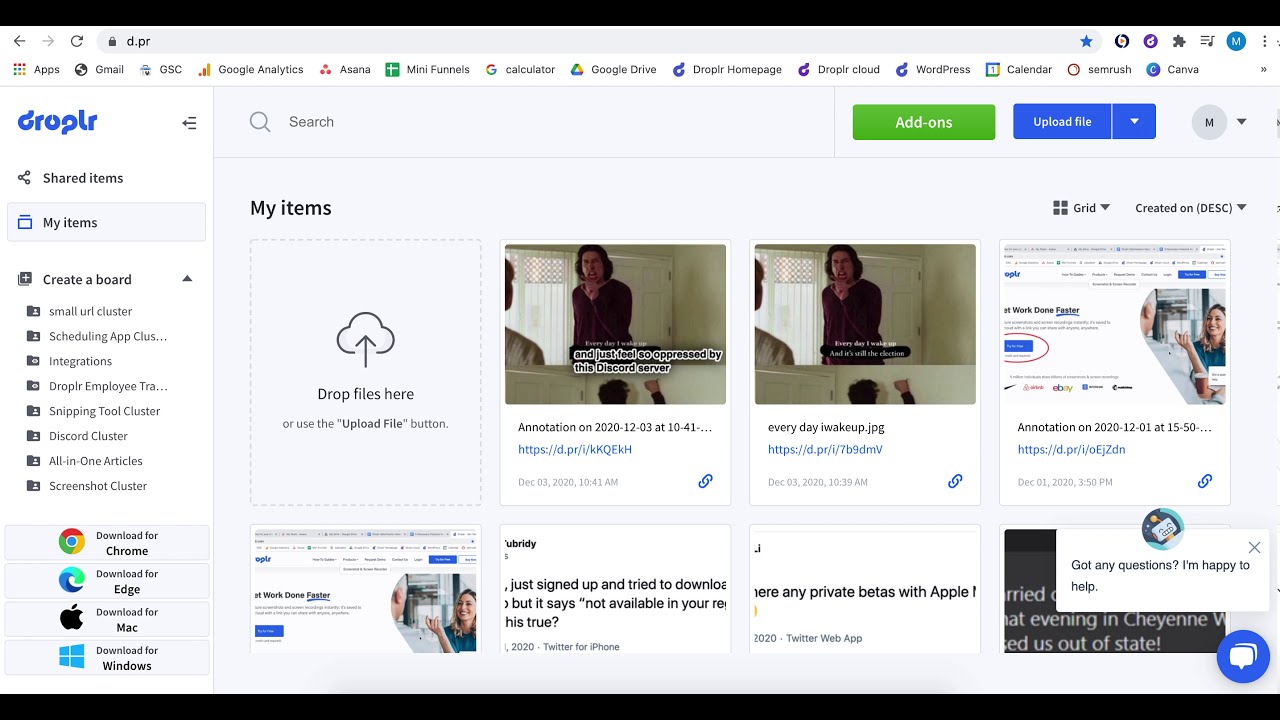The height and width of the screenshot is (720, 1280).
Task: Click Create a board
Action: [87, 279]
